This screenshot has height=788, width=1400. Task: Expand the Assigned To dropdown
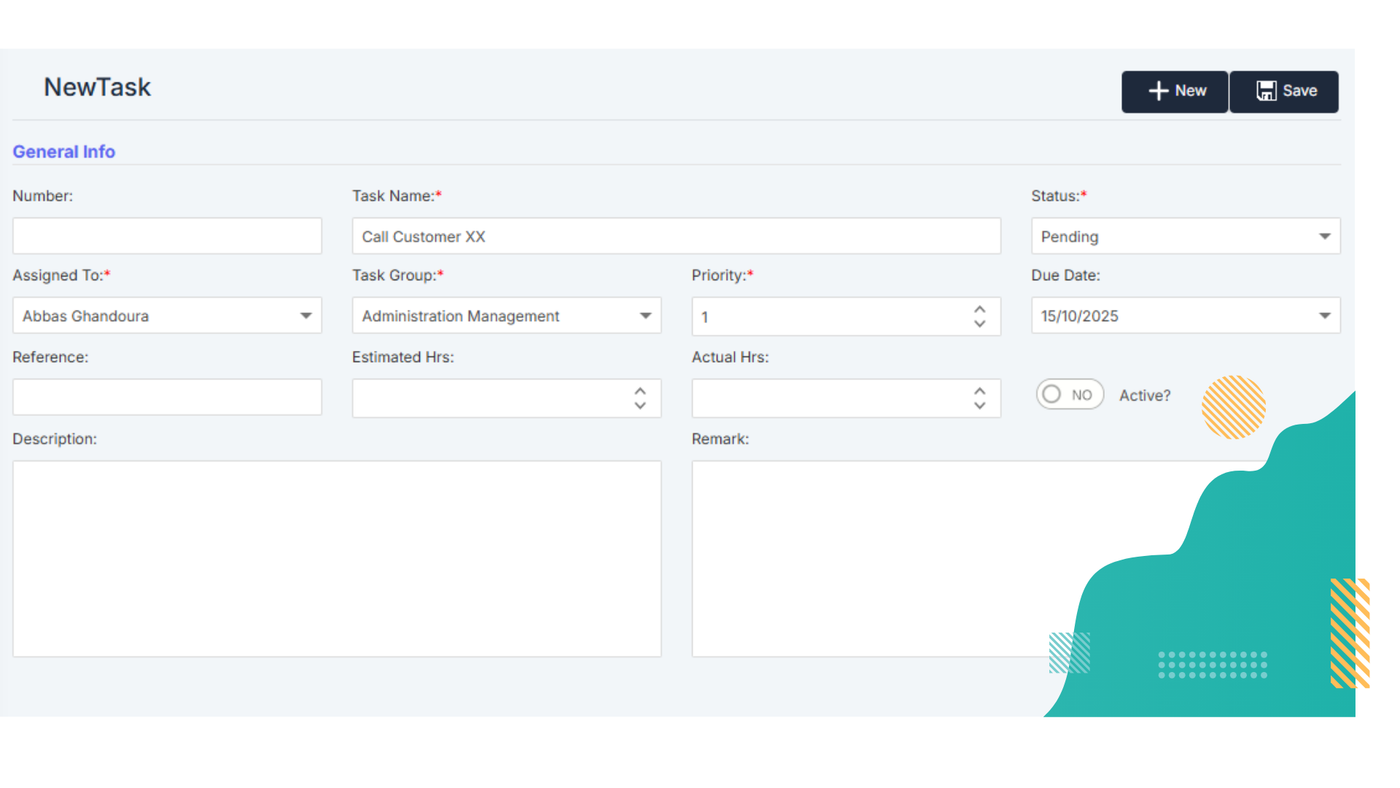[x=306, y=316]
